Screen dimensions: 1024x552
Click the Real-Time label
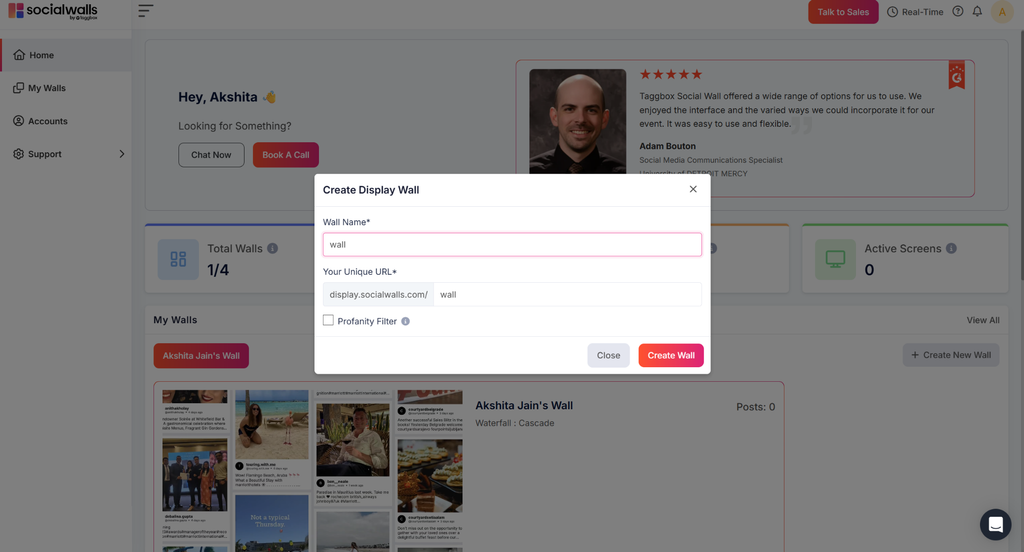click(x=922, y=12)
